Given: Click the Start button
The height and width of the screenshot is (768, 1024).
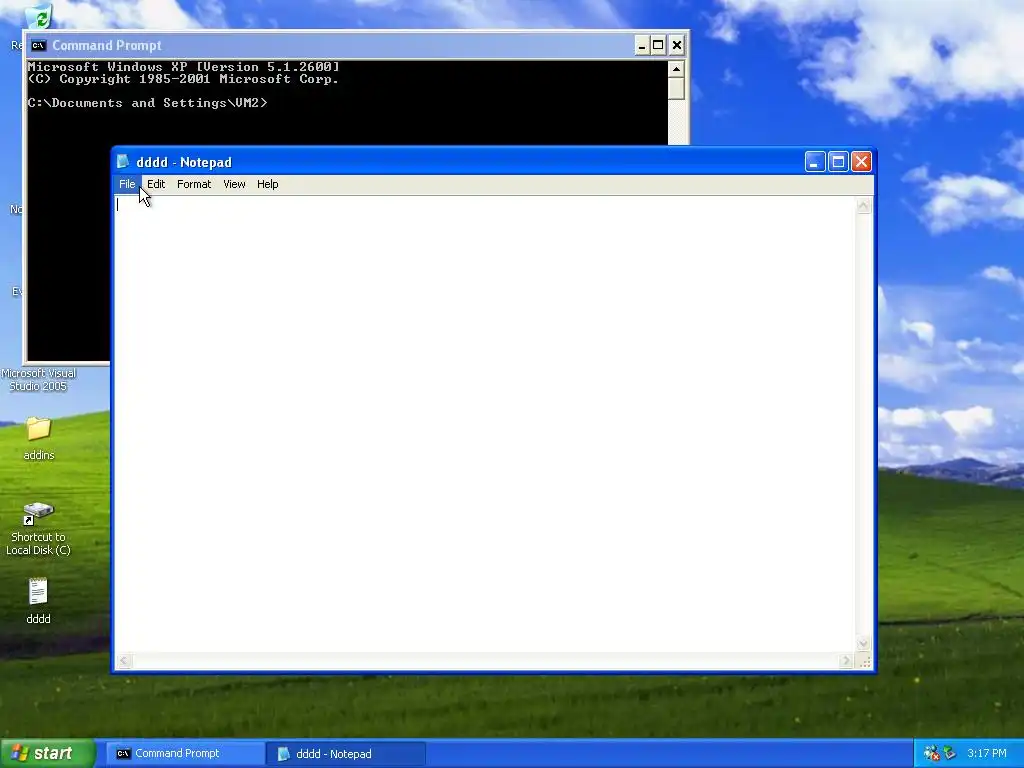Looking at the screenshot, I should click(47, 754).
